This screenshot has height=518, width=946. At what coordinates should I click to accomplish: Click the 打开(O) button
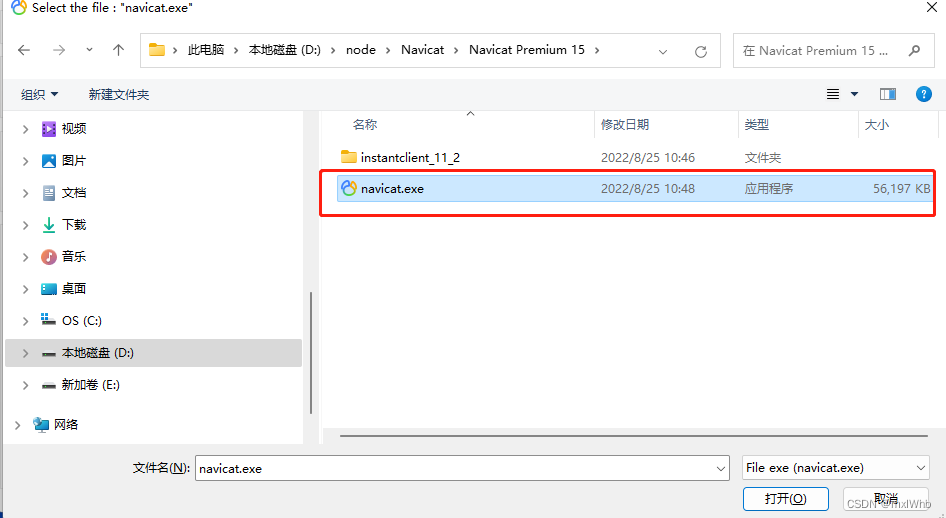point(786,499)
